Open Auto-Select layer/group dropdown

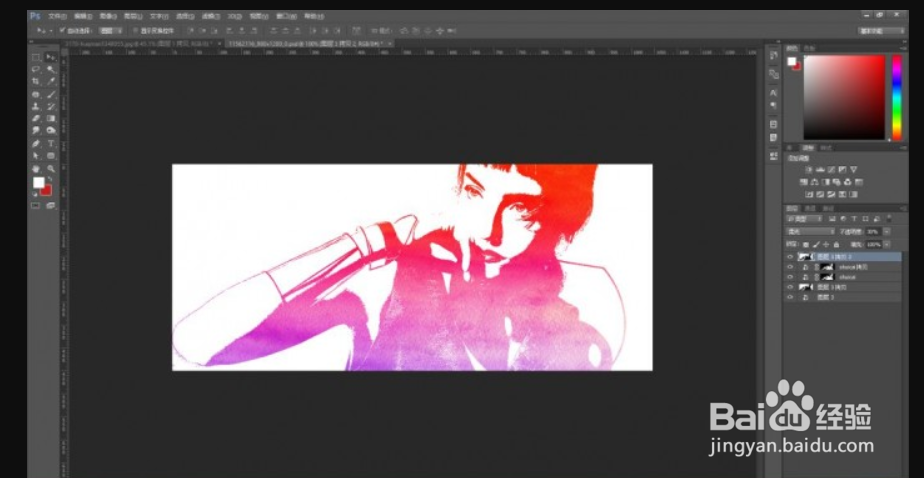point(111,30)
